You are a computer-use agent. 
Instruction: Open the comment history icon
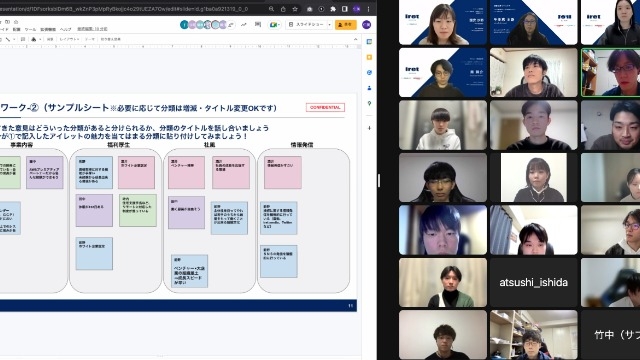(x=258, y=24)
